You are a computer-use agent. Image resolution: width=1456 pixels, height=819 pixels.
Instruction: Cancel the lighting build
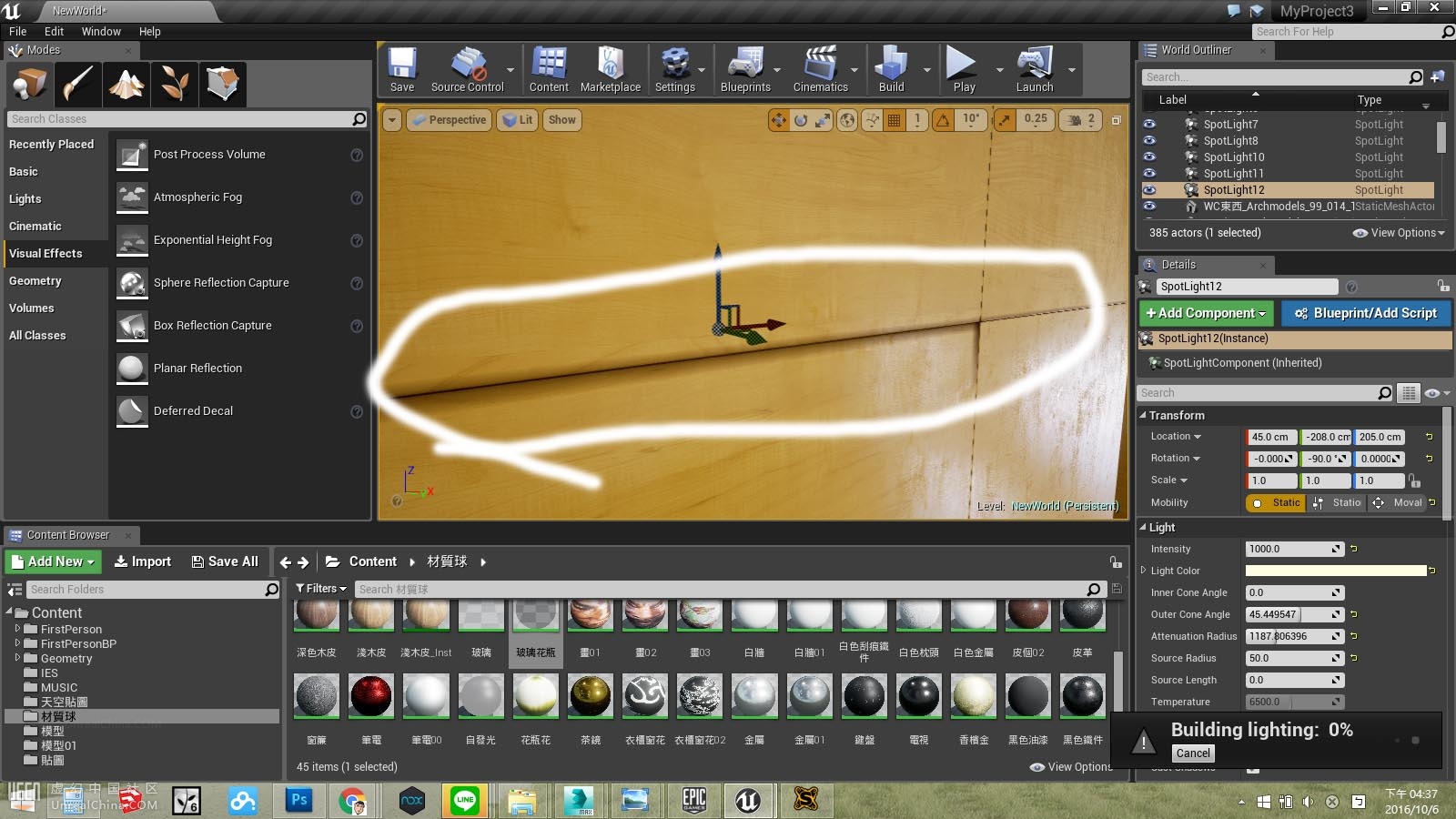pyautogui.click(x=1192, y=753)
